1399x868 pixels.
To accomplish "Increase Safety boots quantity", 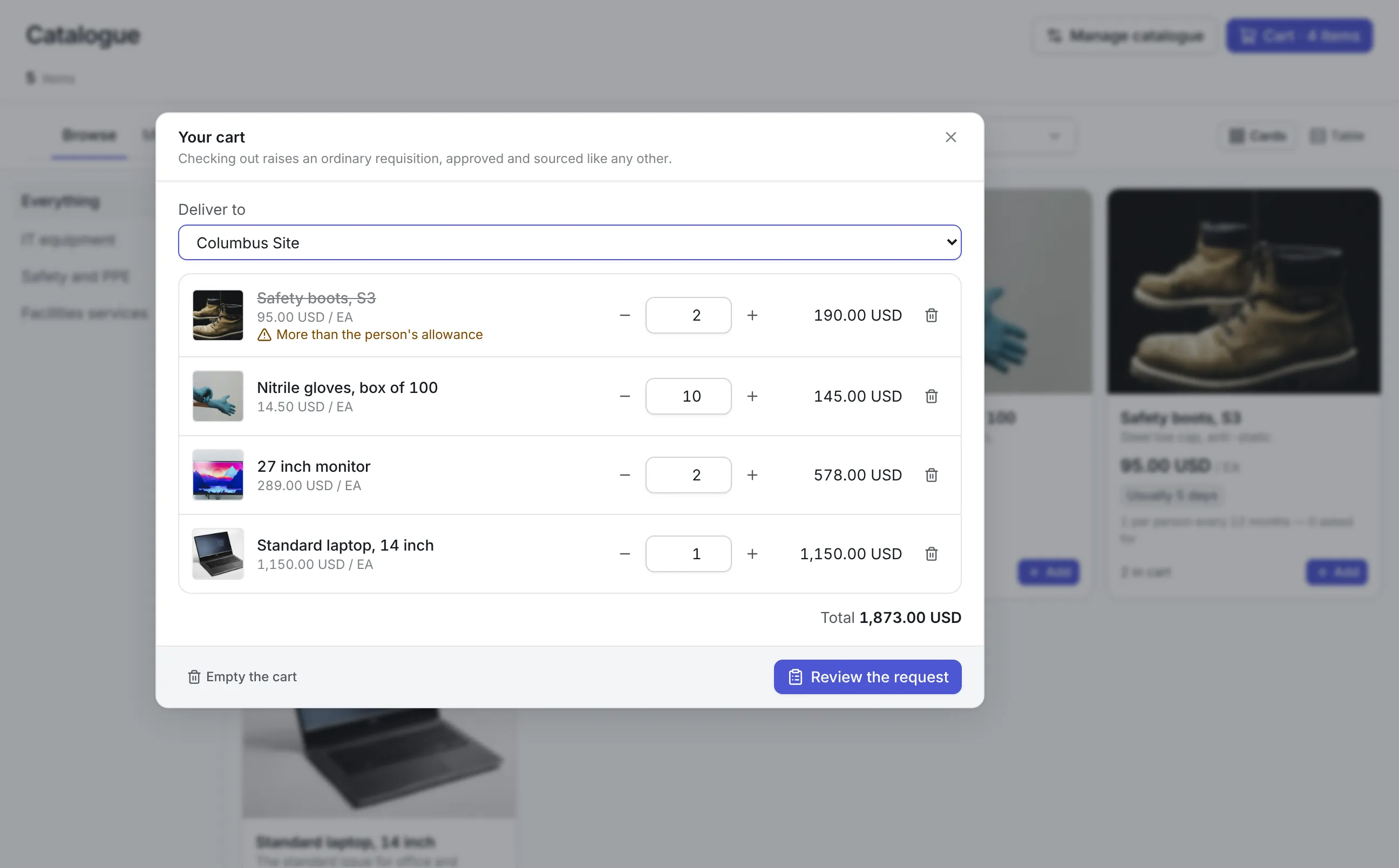I will (x=752, y=315).
